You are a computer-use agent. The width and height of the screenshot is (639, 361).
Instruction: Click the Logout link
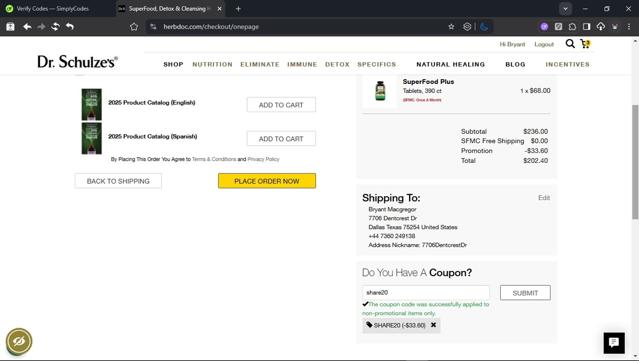544,44
